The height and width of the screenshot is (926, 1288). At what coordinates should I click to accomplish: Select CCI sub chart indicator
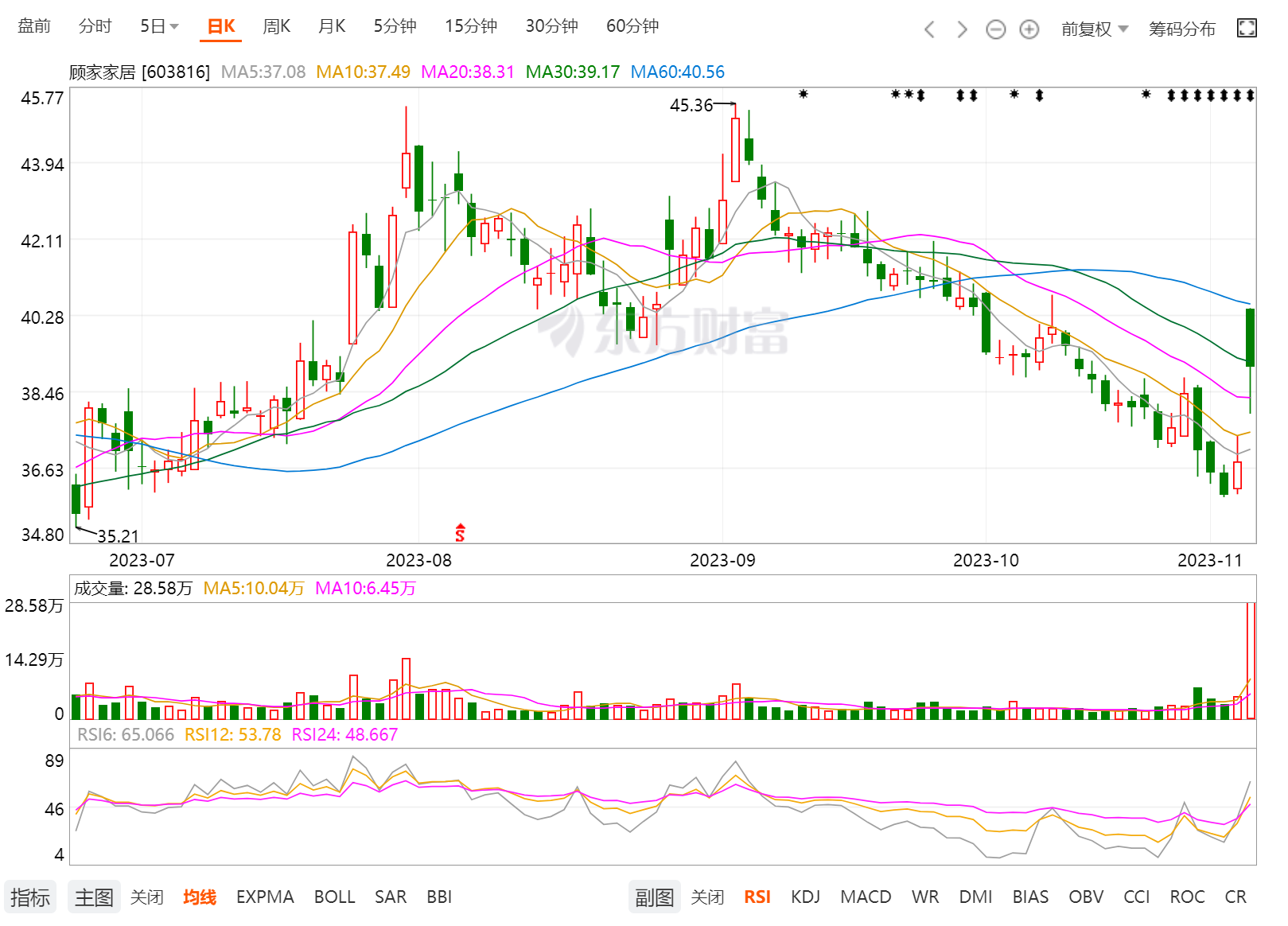(1137, 897)
